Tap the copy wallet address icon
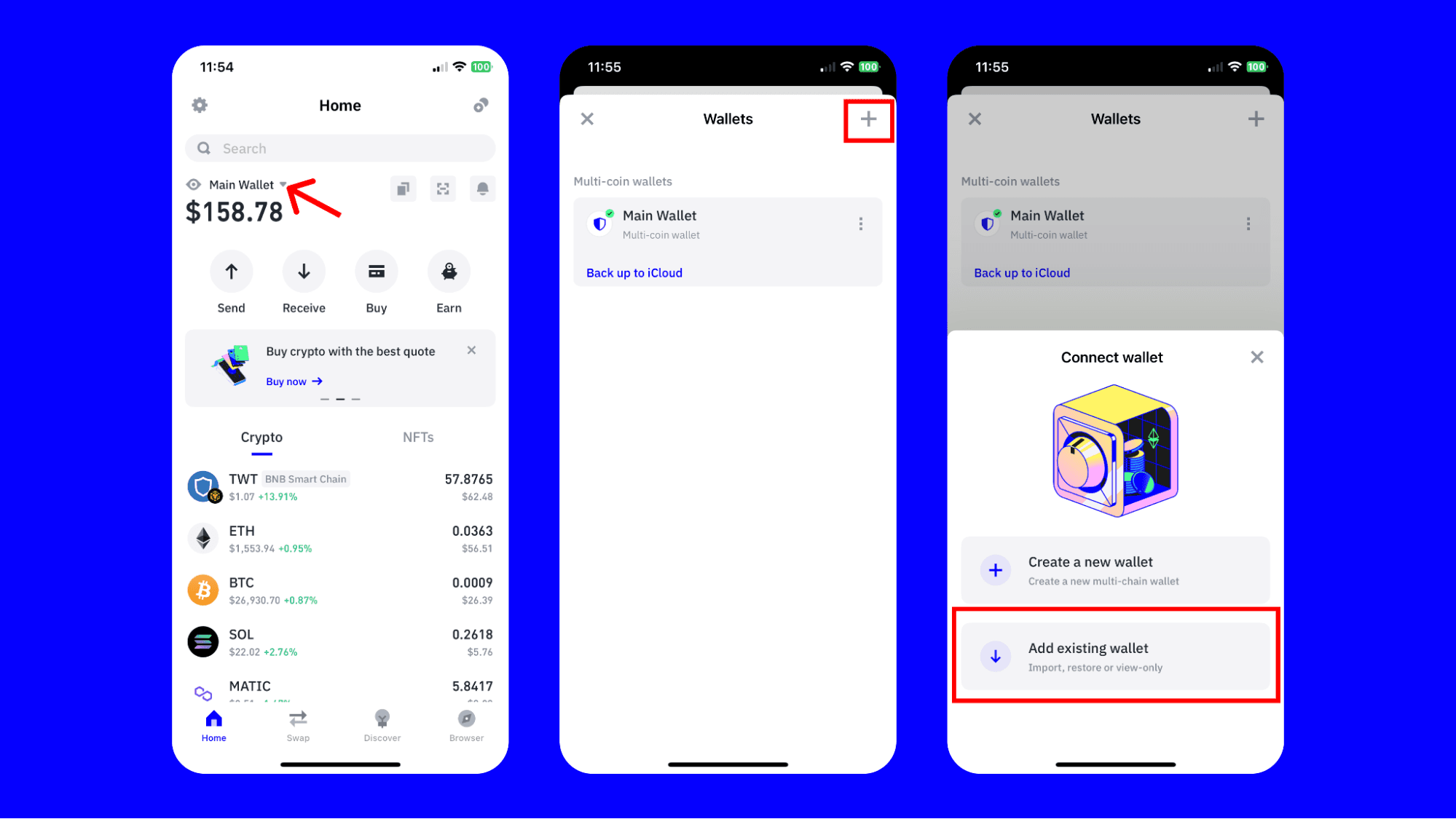Screen dimensions: 1456x819 [405, 189]
